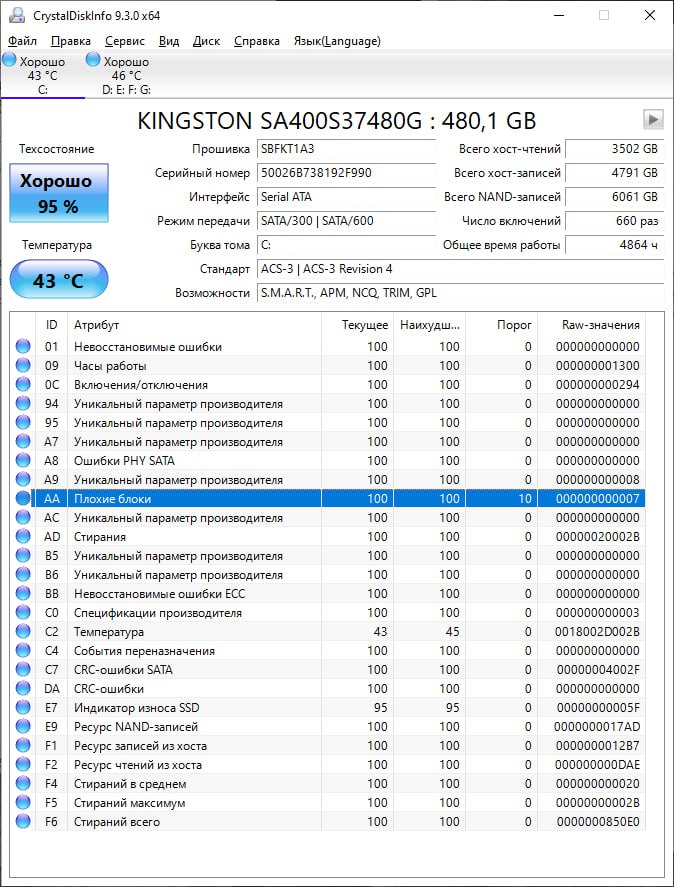Click the 43 °C temperature button
Viewport: 674px width, 887px height.
[59, 279]
